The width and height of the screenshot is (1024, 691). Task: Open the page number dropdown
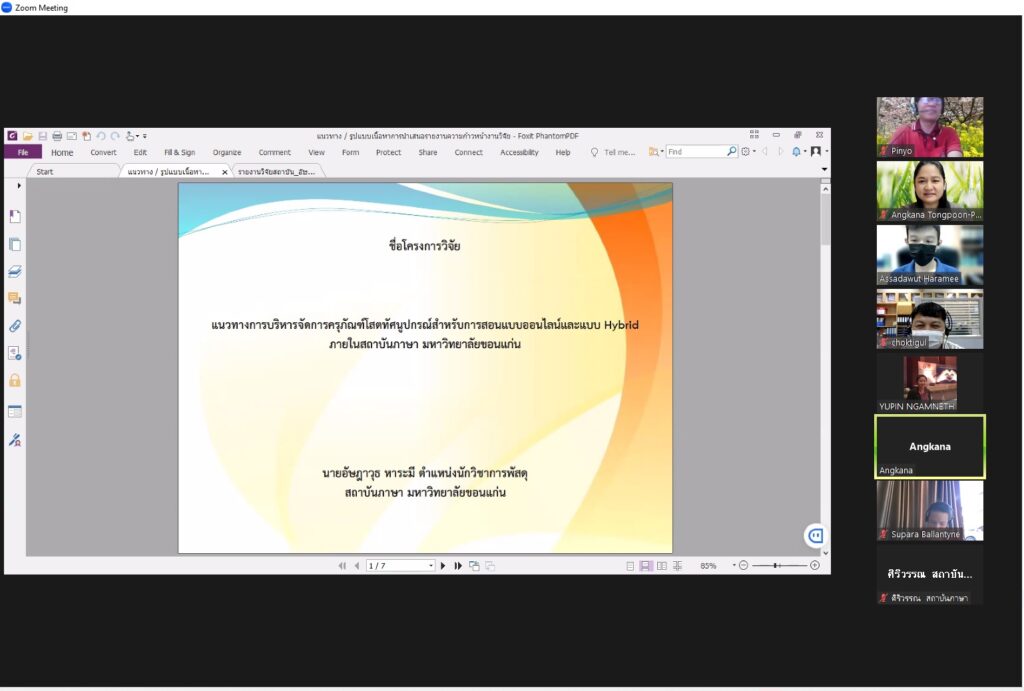(431, 566)
